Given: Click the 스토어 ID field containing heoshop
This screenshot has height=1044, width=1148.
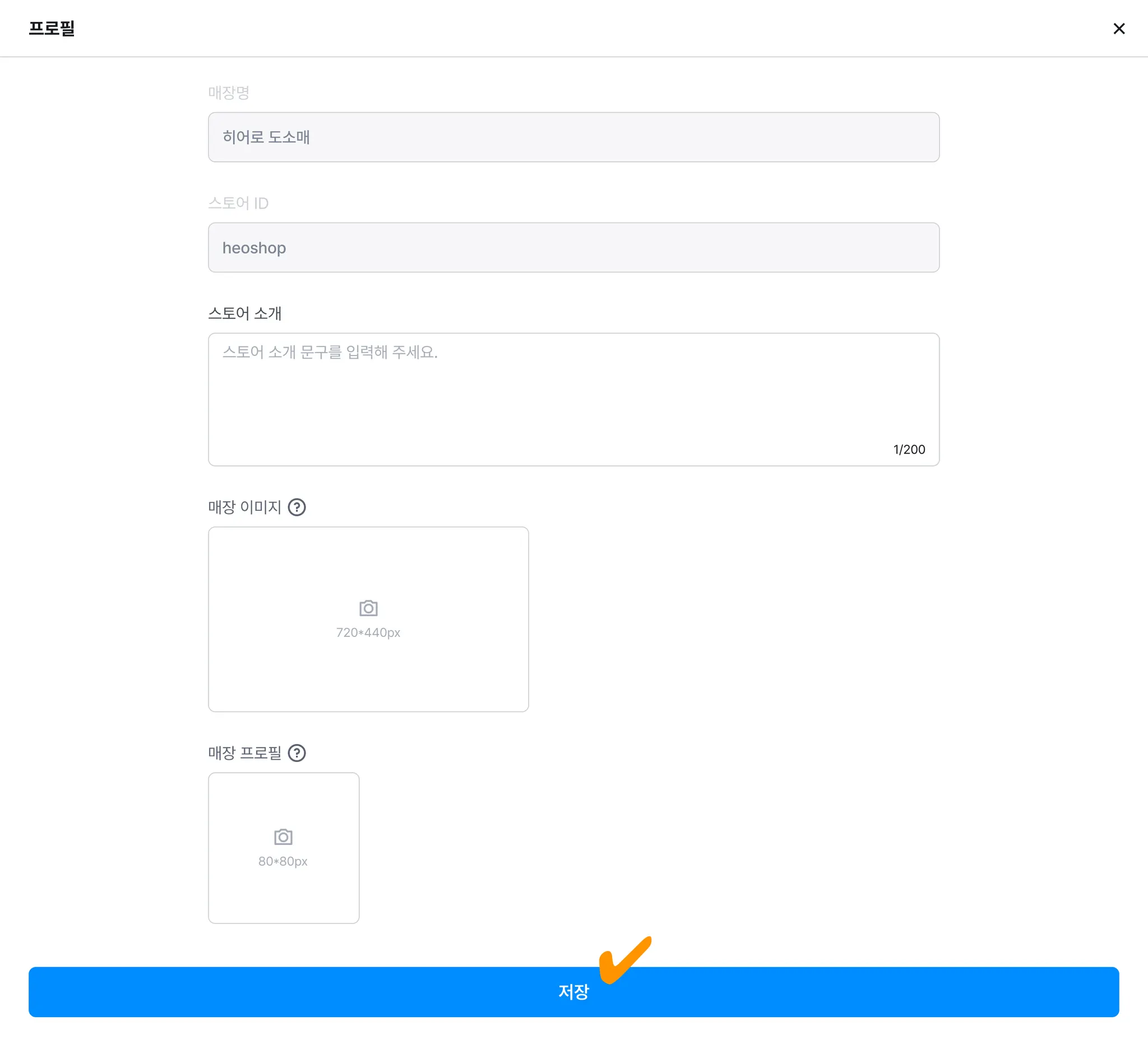Looking at the screenshot, I should 573,248.
